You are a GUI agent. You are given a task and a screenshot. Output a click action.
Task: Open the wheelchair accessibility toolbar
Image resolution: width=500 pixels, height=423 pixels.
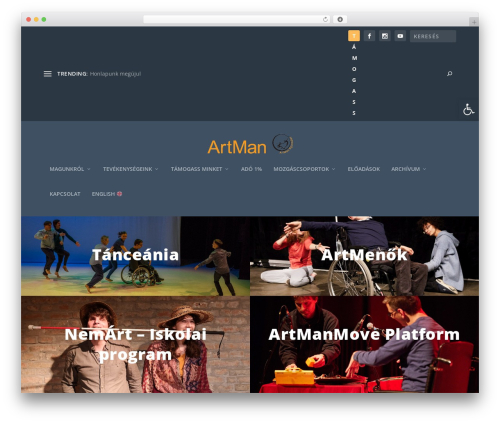(468, 109)
